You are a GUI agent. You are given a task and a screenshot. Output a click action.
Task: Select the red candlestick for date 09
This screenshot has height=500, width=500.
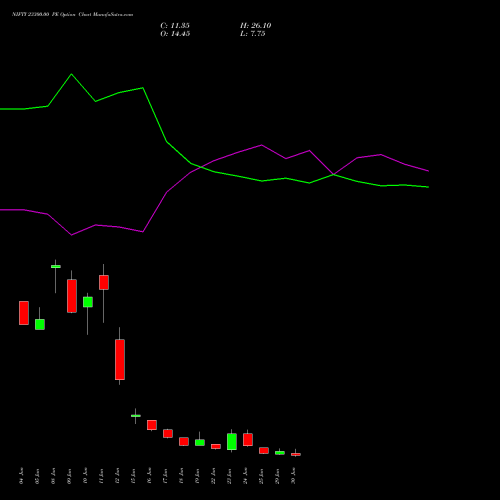72,296
